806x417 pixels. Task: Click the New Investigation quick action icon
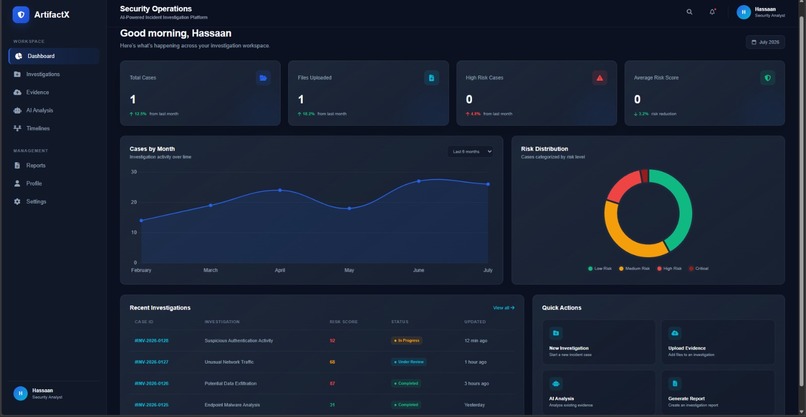556,333
